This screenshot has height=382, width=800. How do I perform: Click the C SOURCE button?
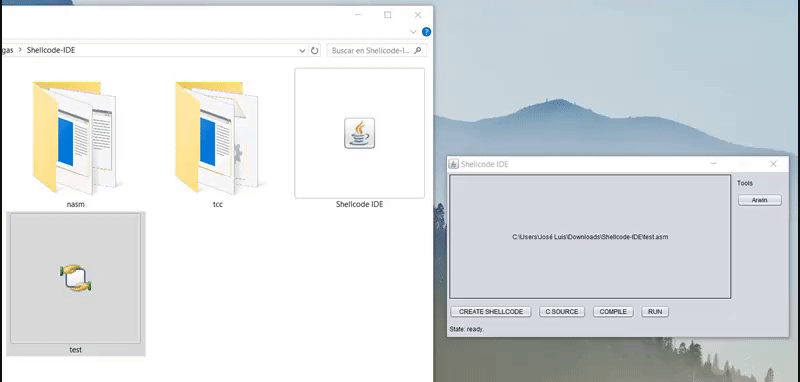pyautogui.click(x=562, y=312)
